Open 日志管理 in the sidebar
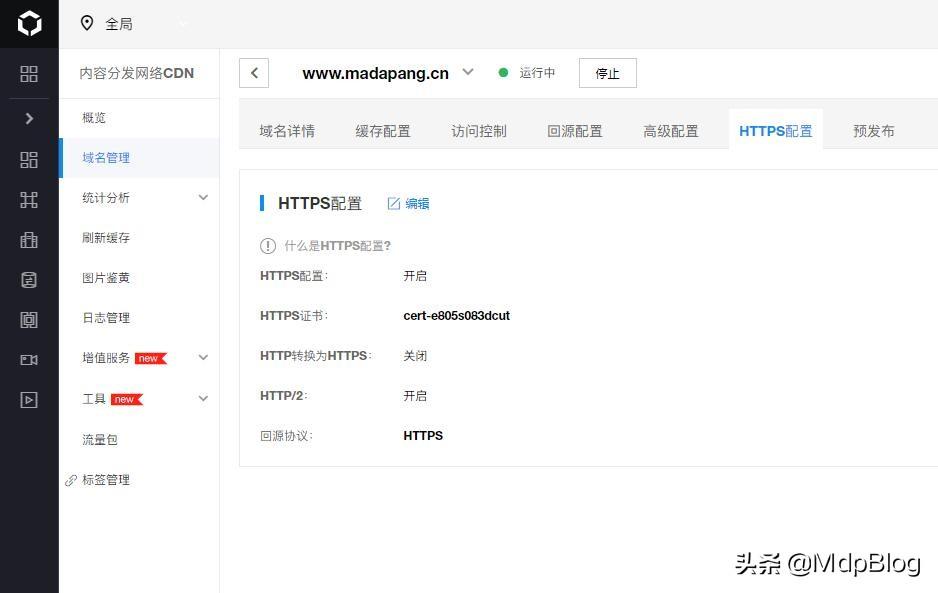The width and height of the screenshot is (938, 593). (x=106, y=318)
